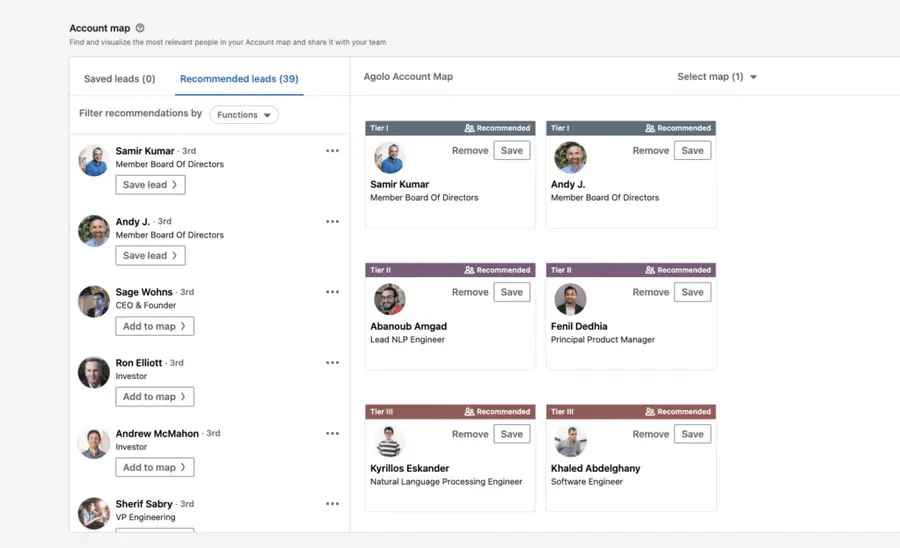Click Andrew McMahon's profile photo
This screenshot has width=900, height=548.
pyautogui.click(x=94, y=442)
